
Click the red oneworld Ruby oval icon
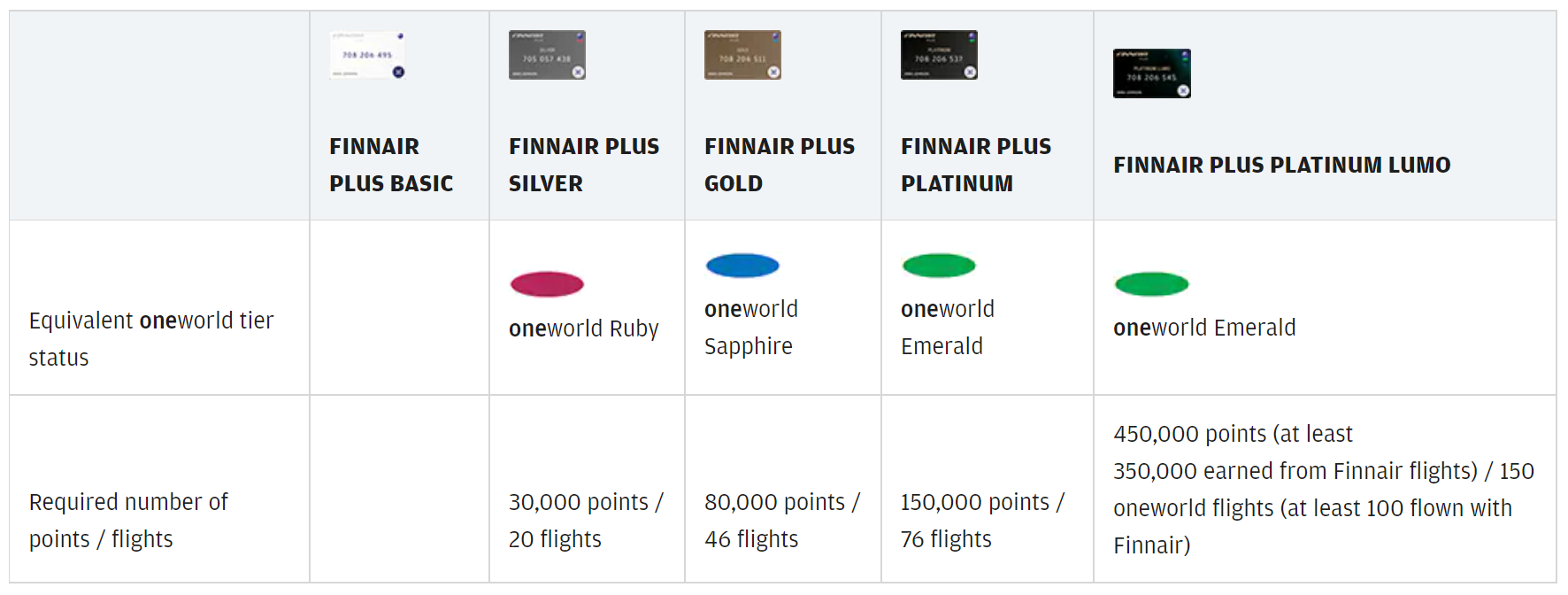coord(547,284)
